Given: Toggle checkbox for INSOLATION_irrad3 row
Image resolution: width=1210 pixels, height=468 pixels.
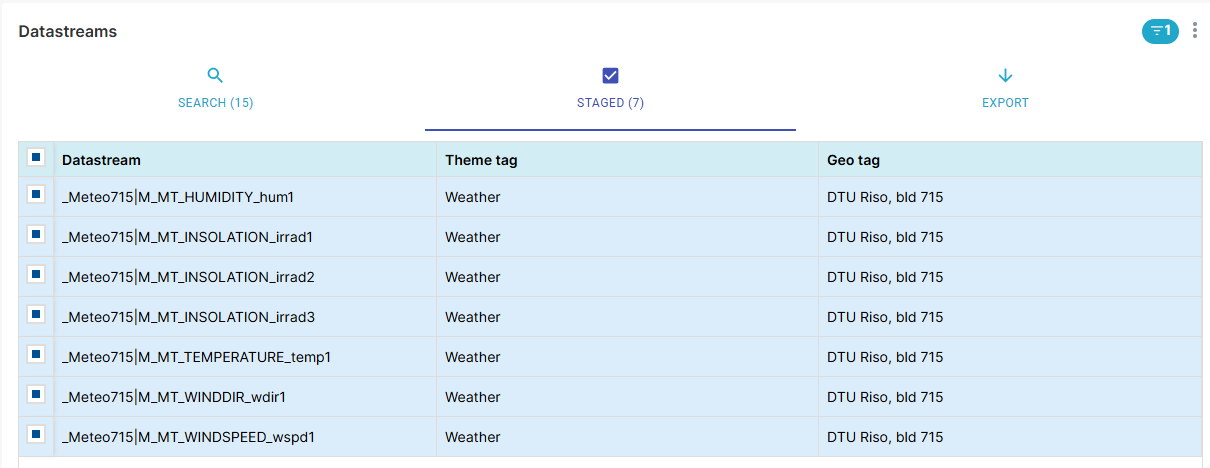Looking at the screenshot, I should coord(36,314).
